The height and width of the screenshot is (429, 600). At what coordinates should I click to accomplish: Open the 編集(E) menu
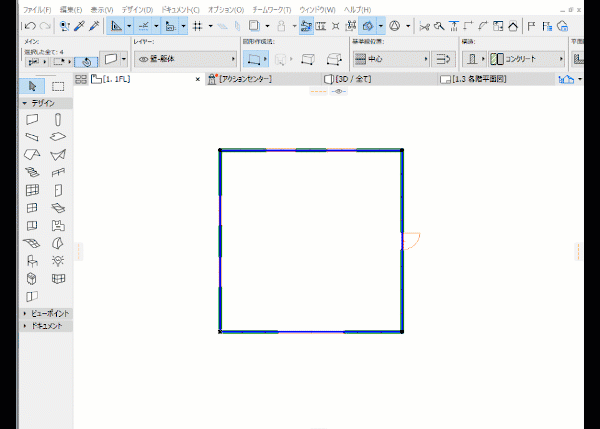click(71, 10)
